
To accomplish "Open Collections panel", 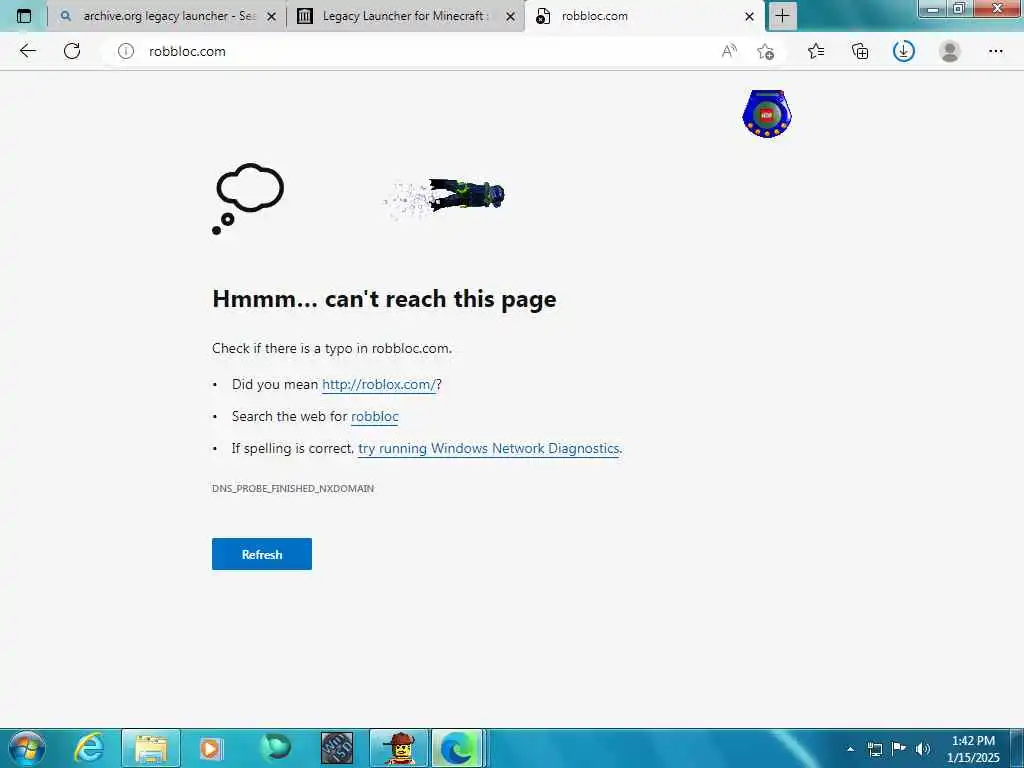I will pos(860,51).
